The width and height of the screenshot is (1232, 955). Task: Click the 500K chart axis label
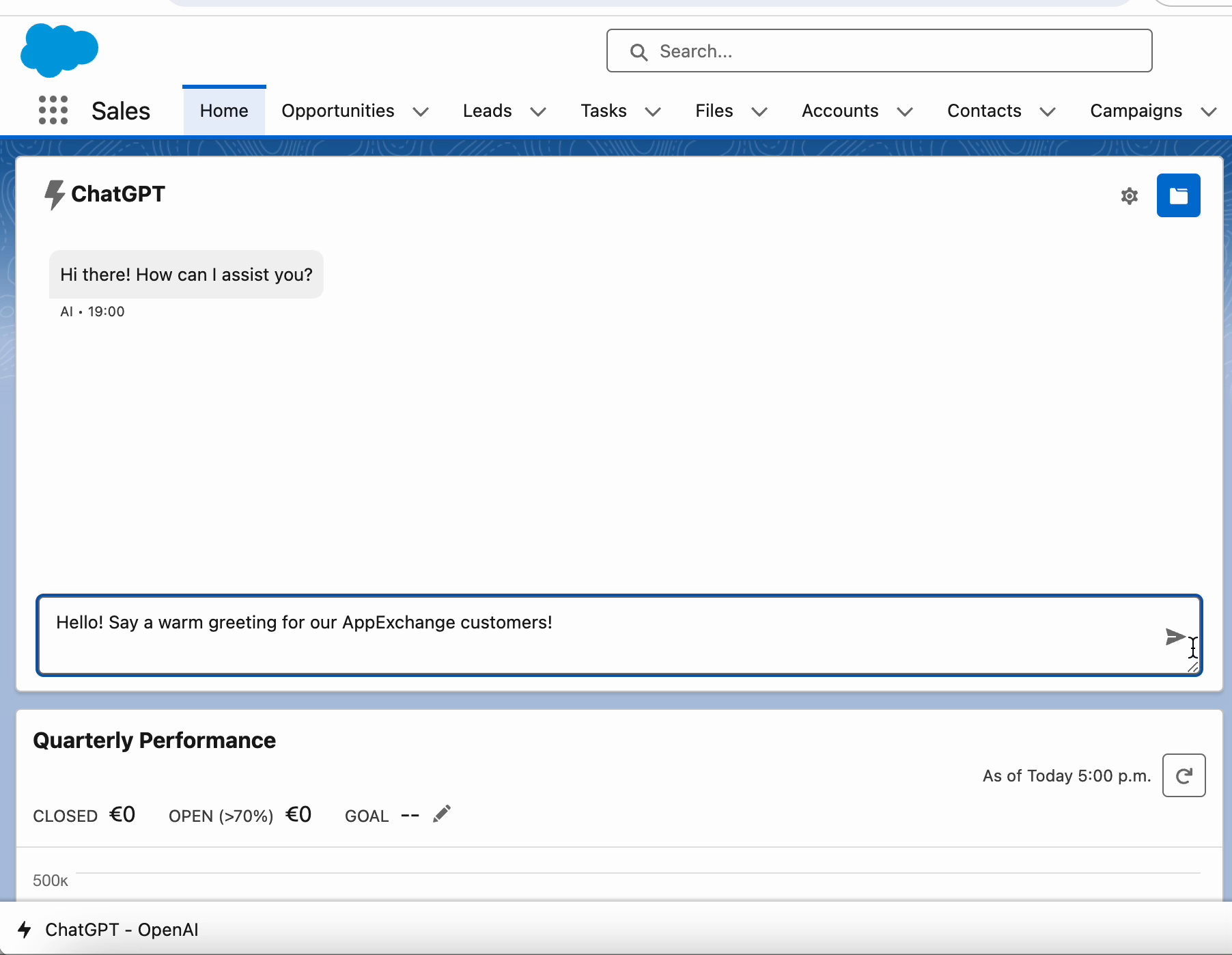[x=51, y=881]
